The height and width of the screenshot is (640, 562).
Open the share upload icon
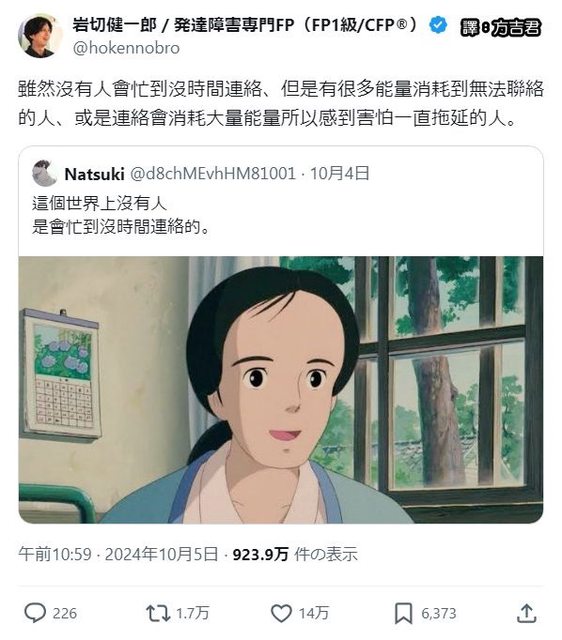[x=526, y=613]
